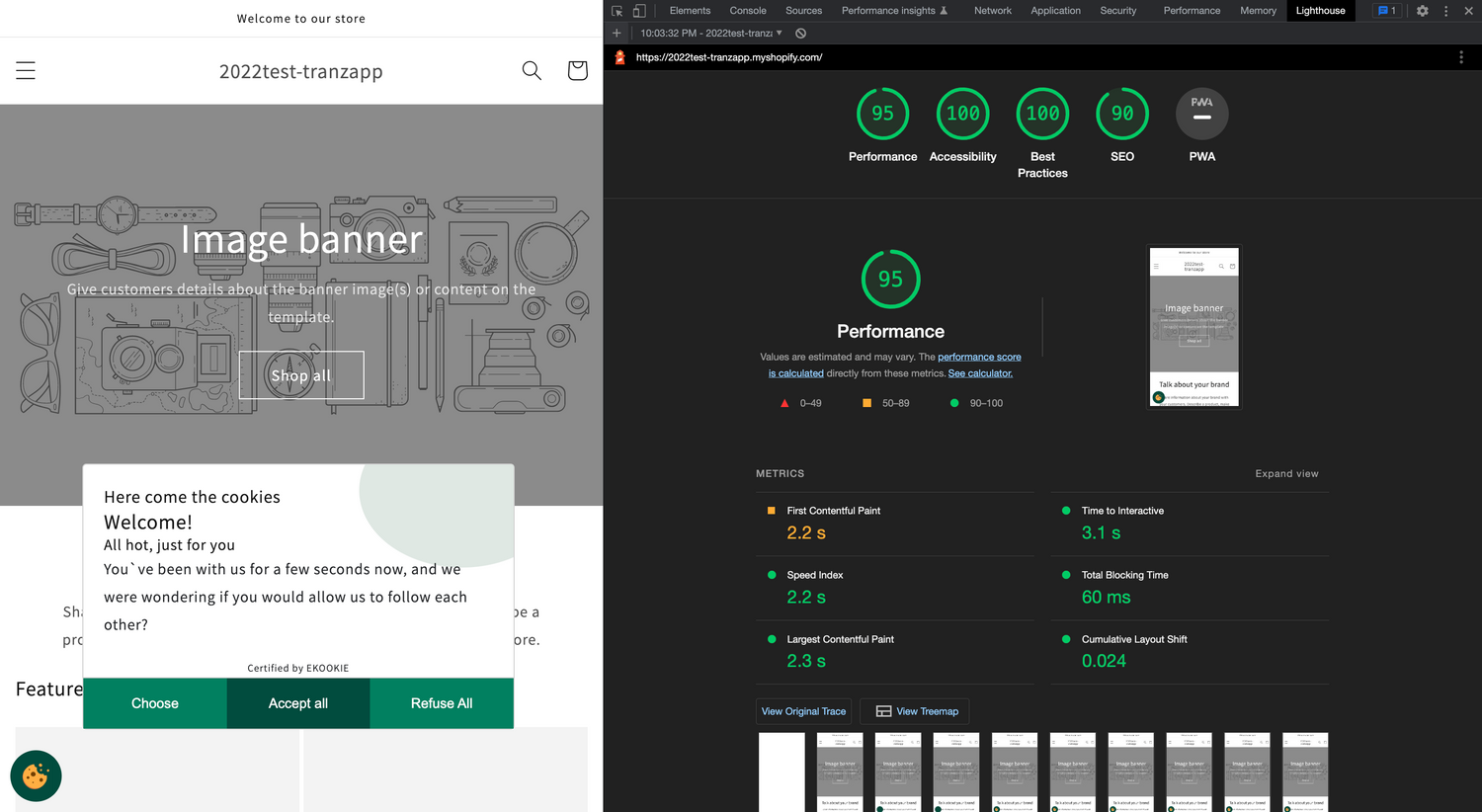Open the report selector dropdown
1482x812 pixels.
coord(711,34)
